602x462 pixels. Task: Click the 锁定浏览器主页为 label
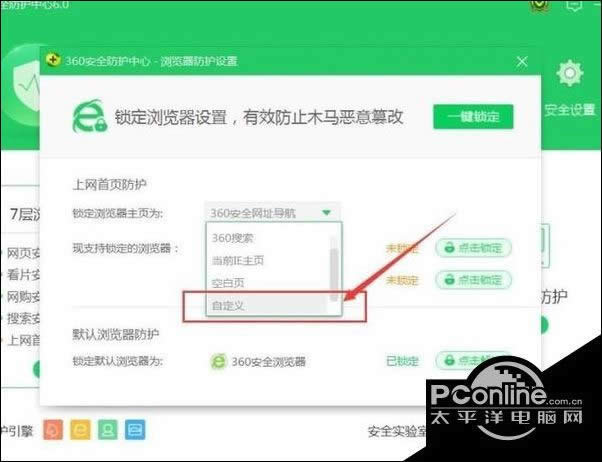[x=117, y=213]
